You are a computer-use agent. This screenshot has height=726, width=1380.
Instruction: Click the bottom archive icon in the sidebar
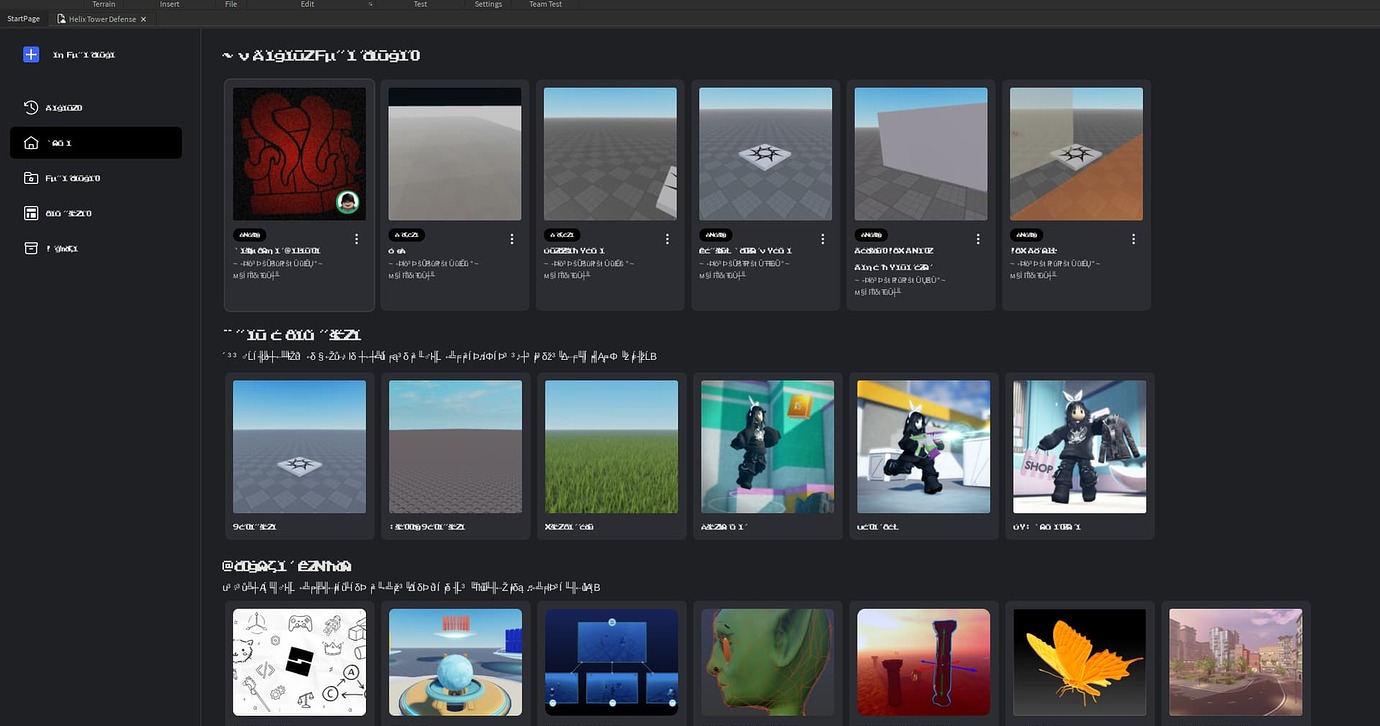[x=30, y=247]
